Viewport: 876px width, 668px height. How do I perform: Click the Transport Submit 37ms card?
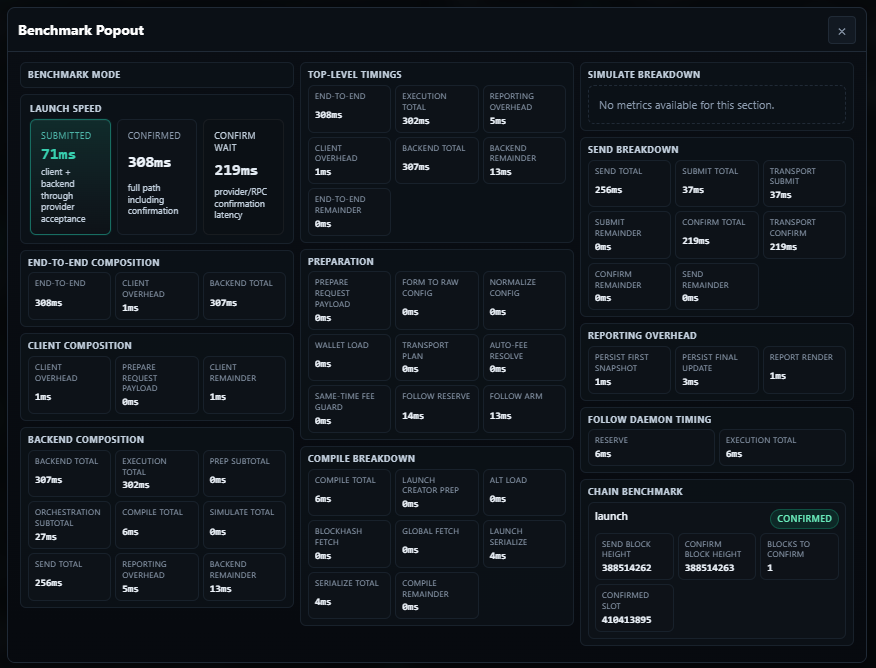804,184
